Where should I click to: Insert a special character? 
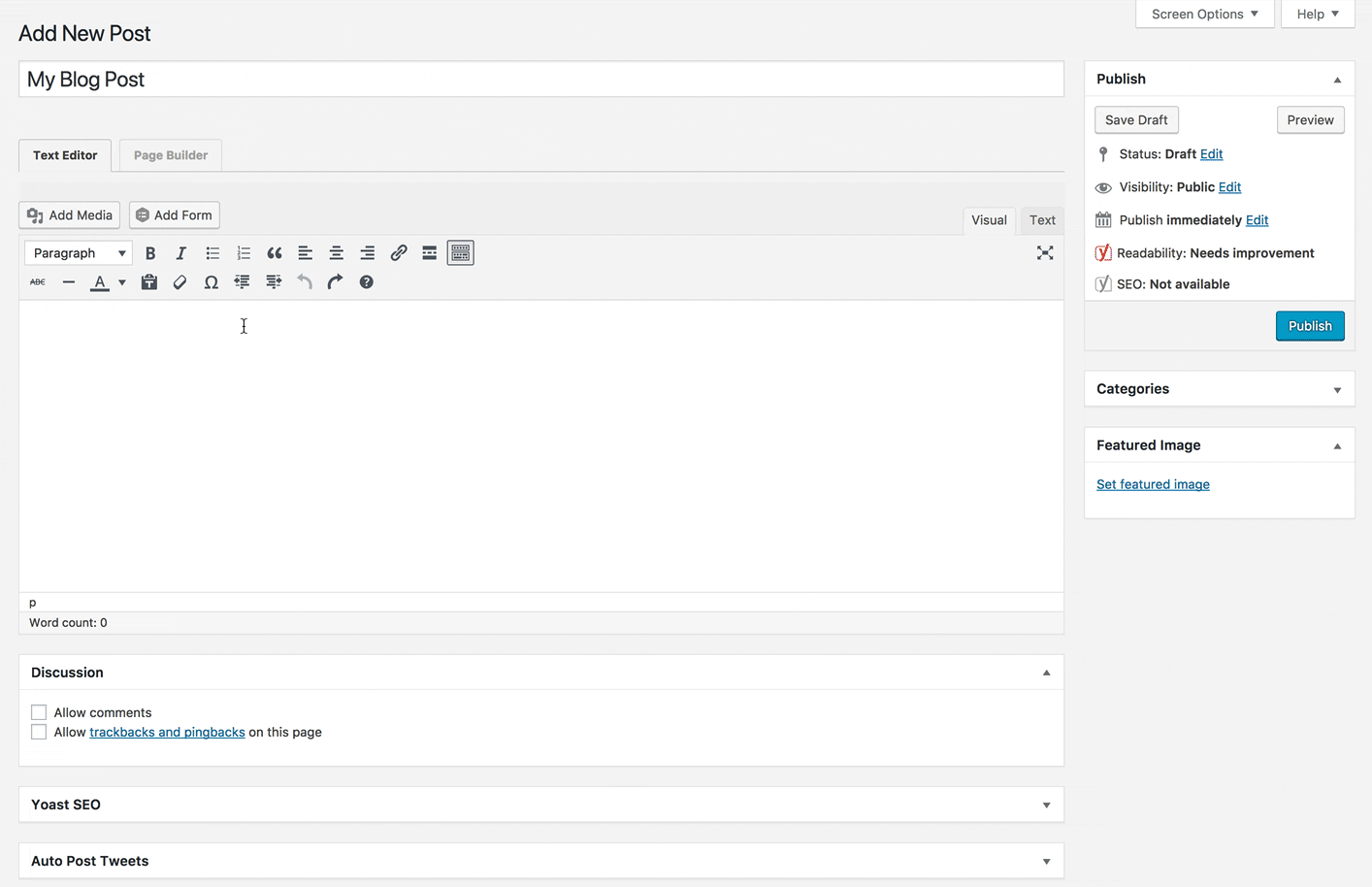tap(211, 281)
